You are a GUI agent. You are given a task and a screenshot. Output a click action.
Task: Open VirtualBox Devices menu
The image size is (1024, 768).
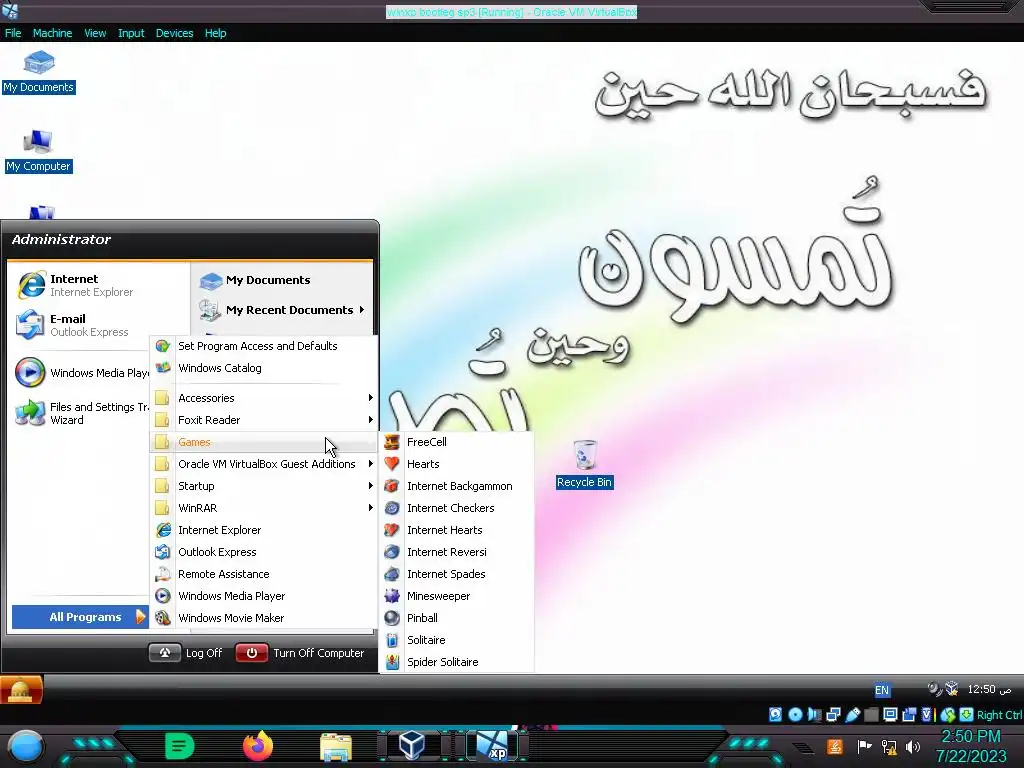(x=174, y=33)
